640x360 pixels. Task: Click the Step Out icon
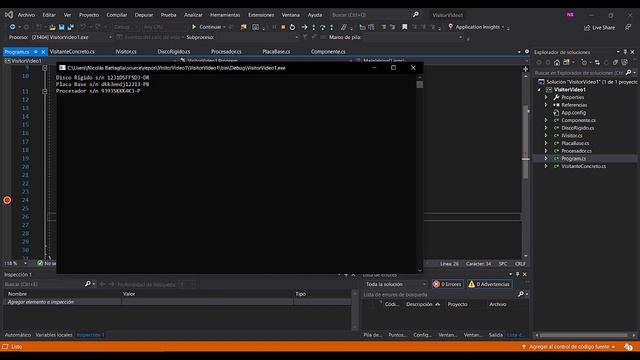(331, 27)
